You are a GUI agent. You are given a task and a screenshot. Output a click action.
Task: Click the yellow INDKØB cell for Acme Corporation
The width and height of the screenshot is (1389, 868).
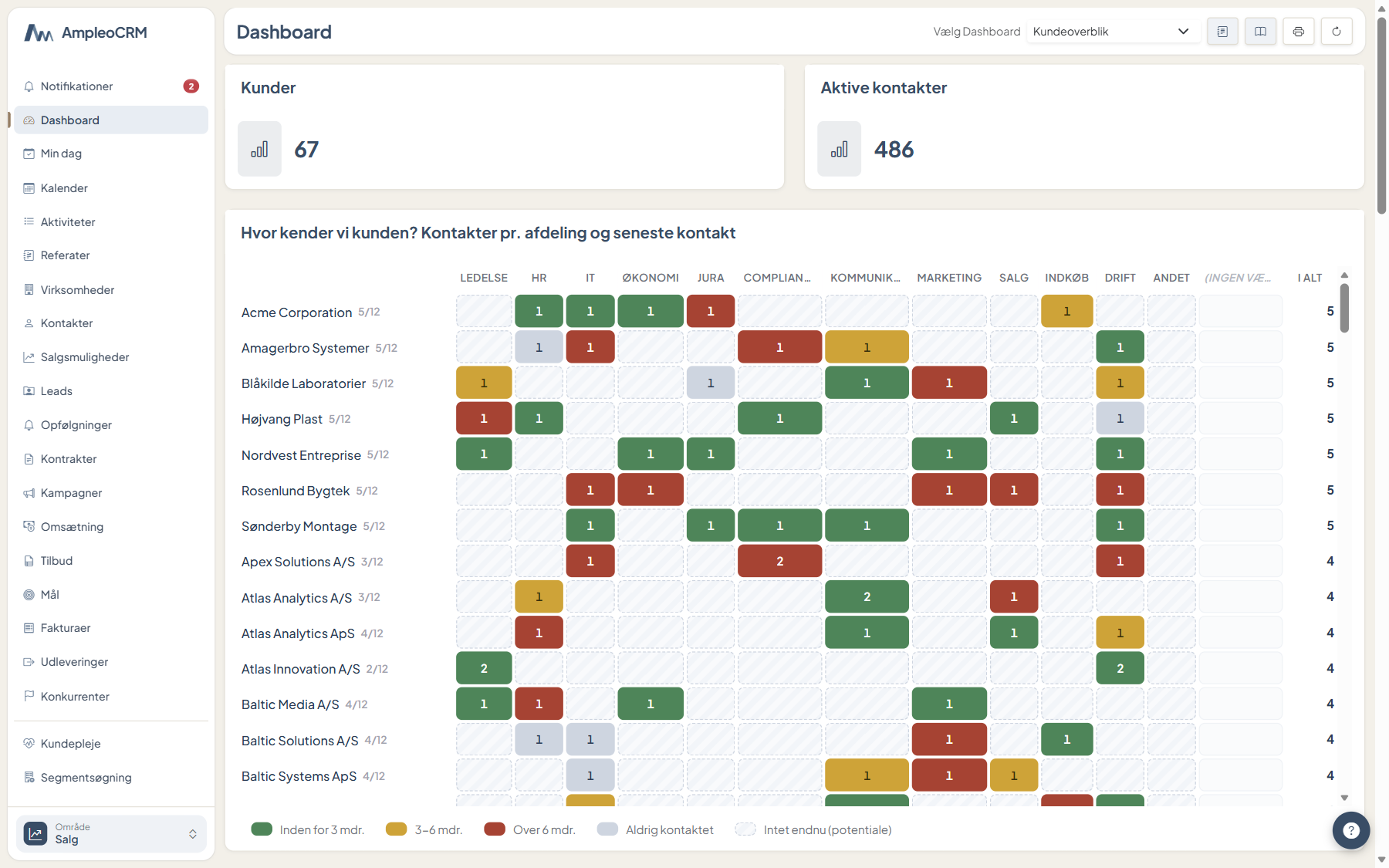[1067, 312]
